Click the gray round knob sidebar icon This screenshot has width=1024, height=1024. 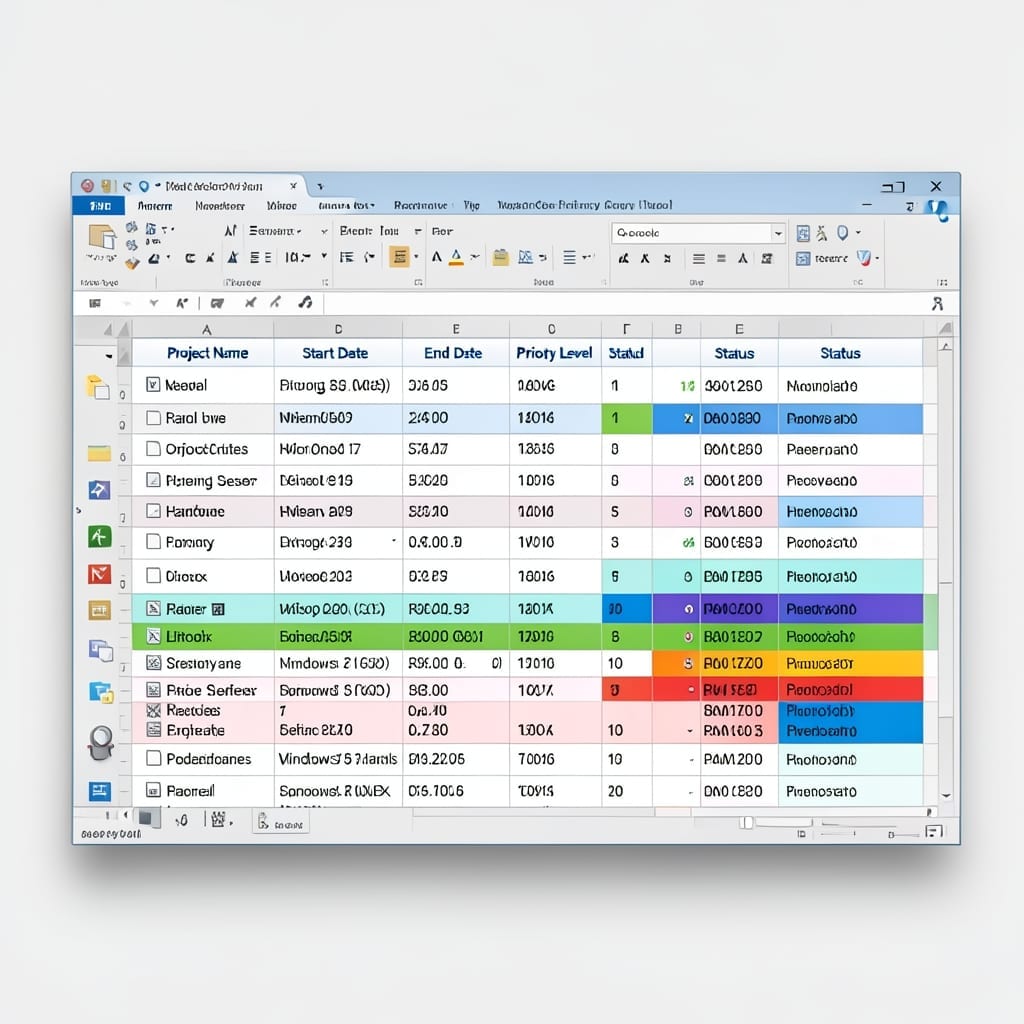(x=101, y=743)
